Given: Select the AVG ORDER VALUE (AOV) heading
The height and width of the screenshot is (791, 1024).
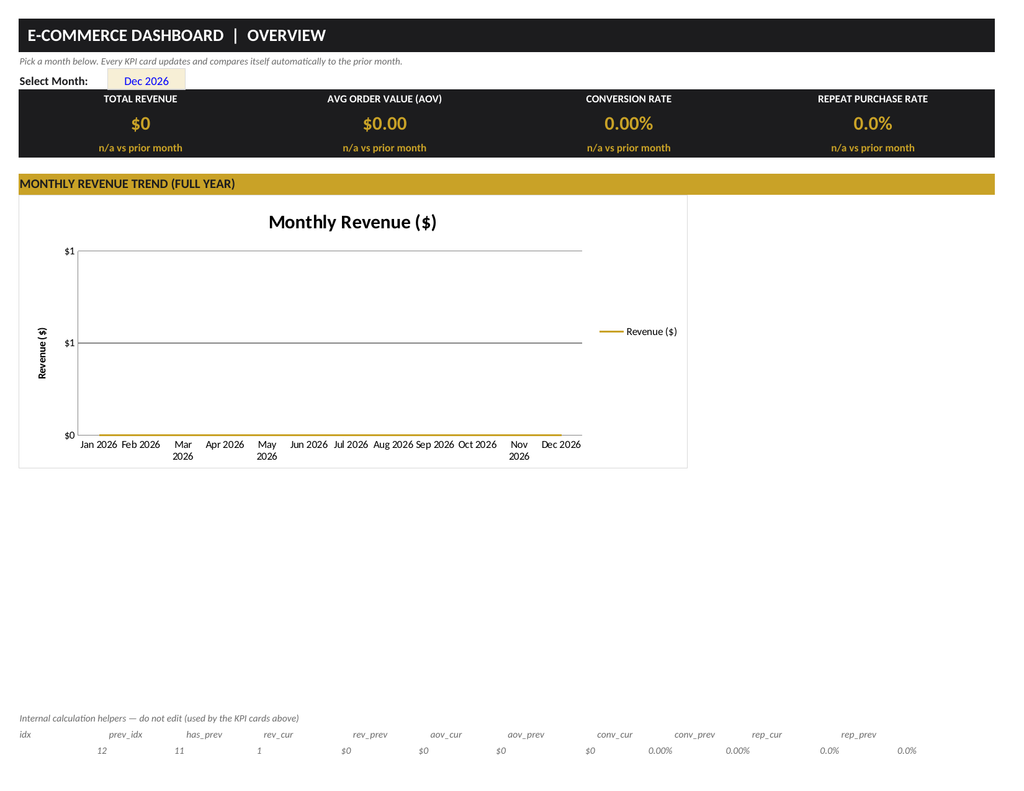Looking at the screenshot, I should 385,99.
